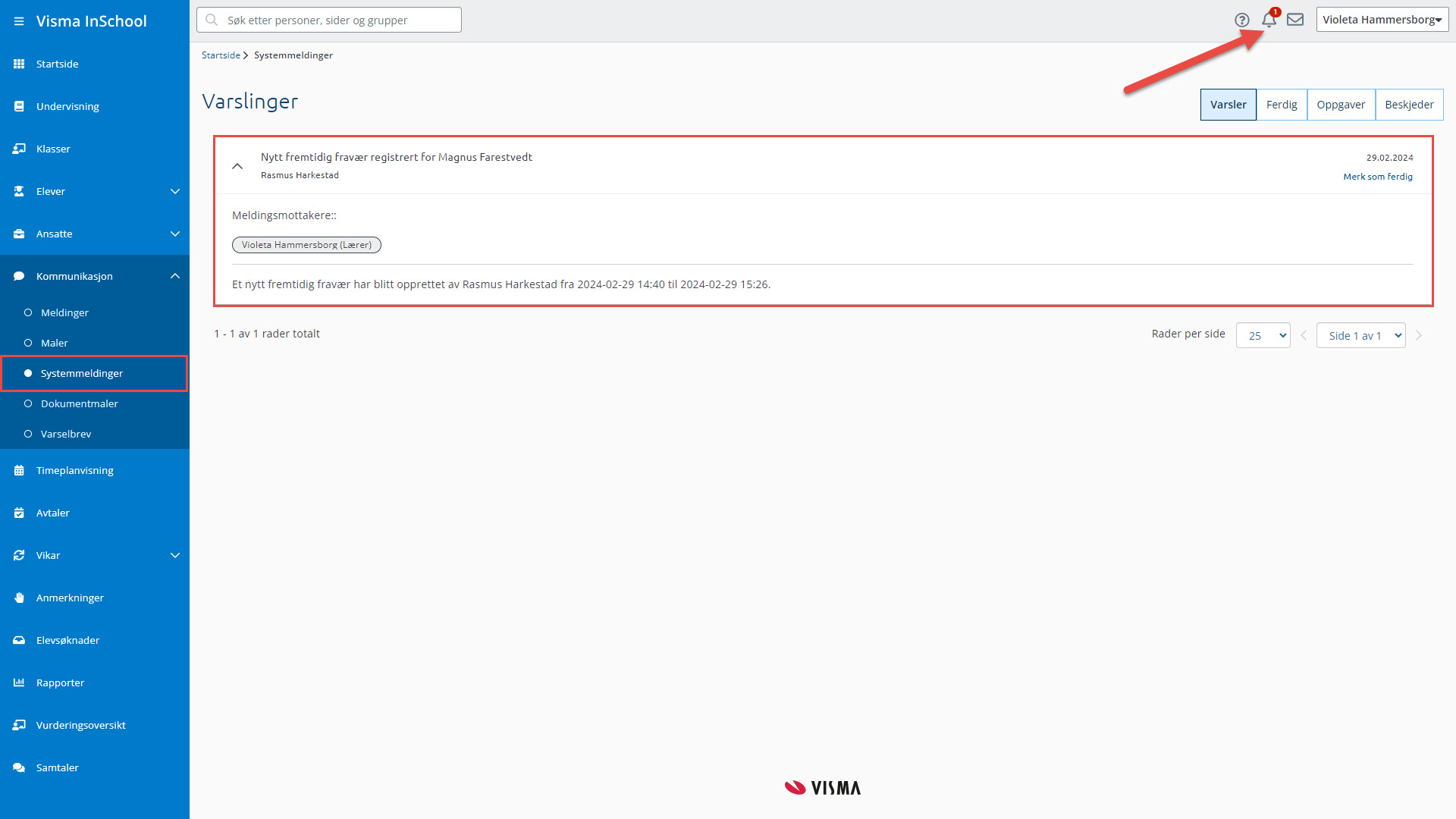The image size is (1456, 819).
Task: Open notifications bell icon
Action: tap(1269, 20)
